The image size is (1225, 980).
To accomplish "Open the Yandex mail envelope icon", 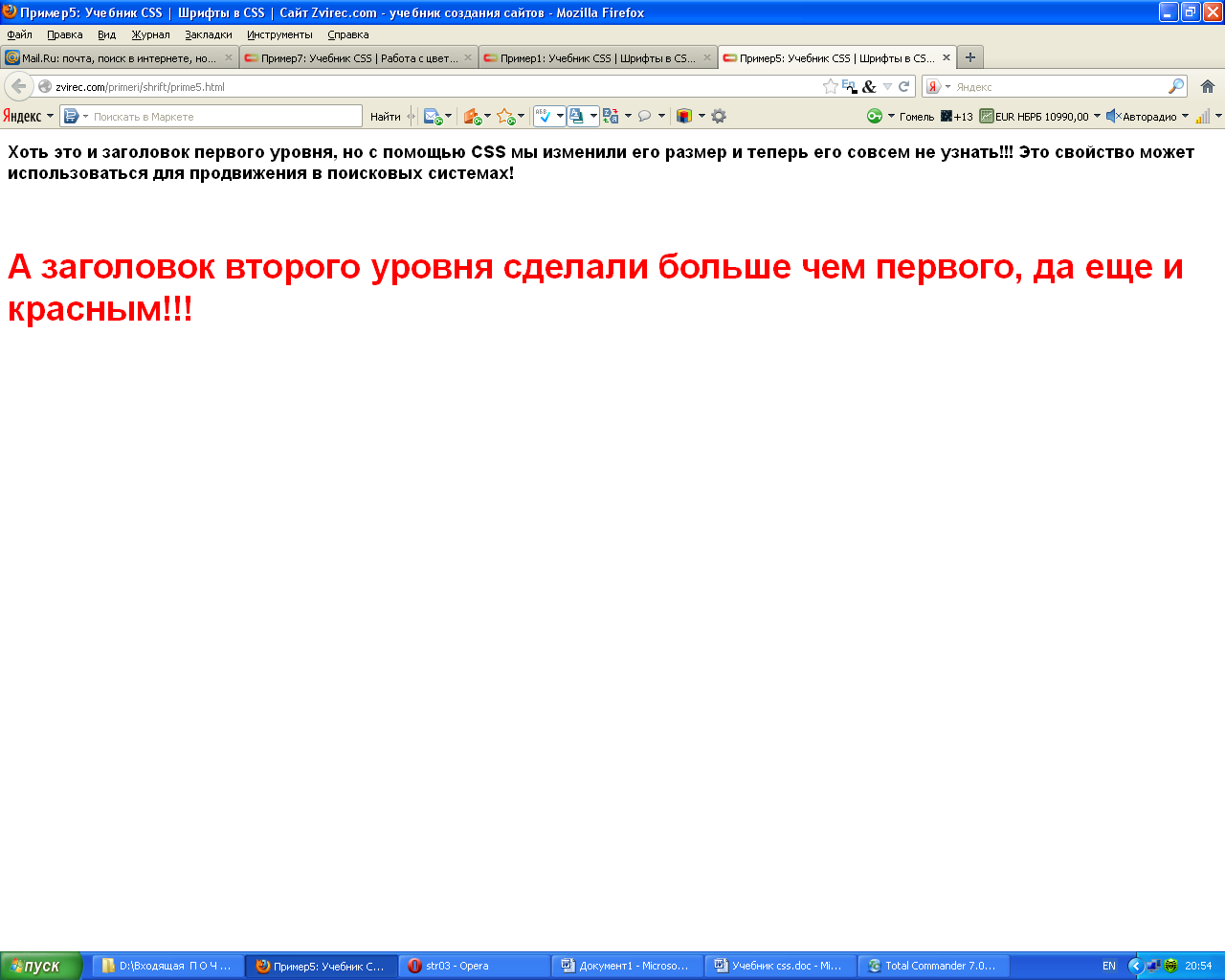I will [x=434, y=116].
